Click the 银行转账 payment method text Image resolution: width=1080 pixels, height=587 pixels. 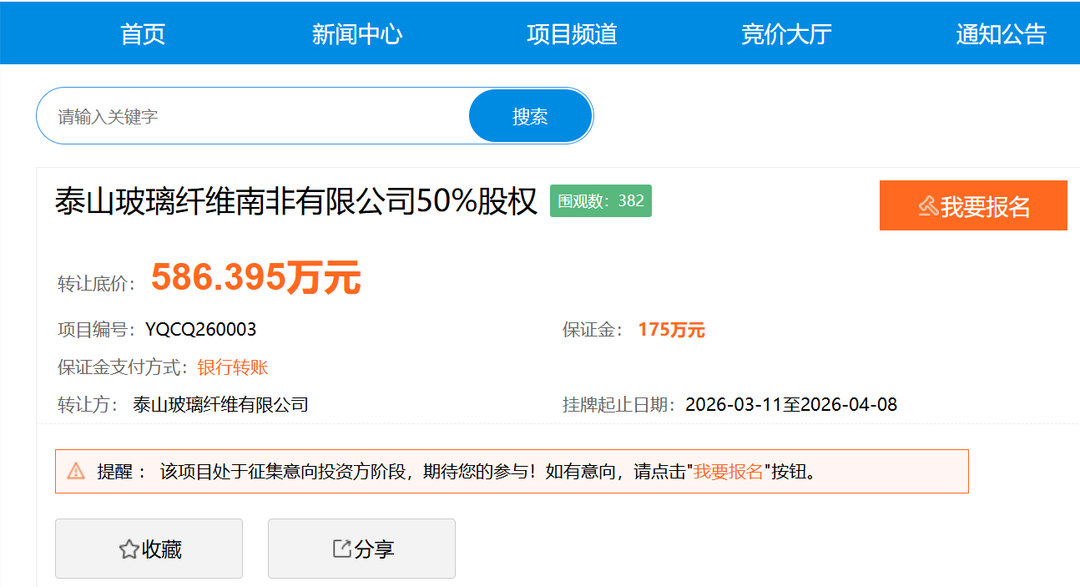tap(232, 367)
